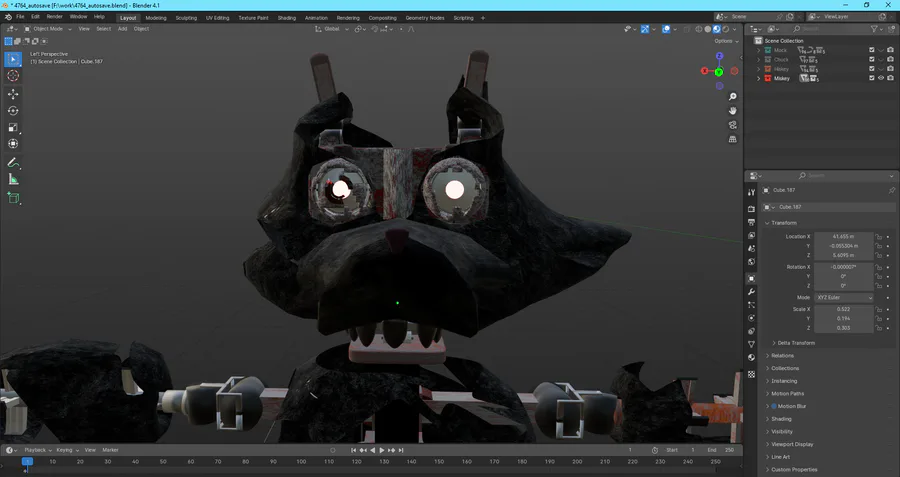This screenshot has width=900, height=477.
Task: Uncheck Chuck collection exclude checkbox
Action: coord(872,60)
